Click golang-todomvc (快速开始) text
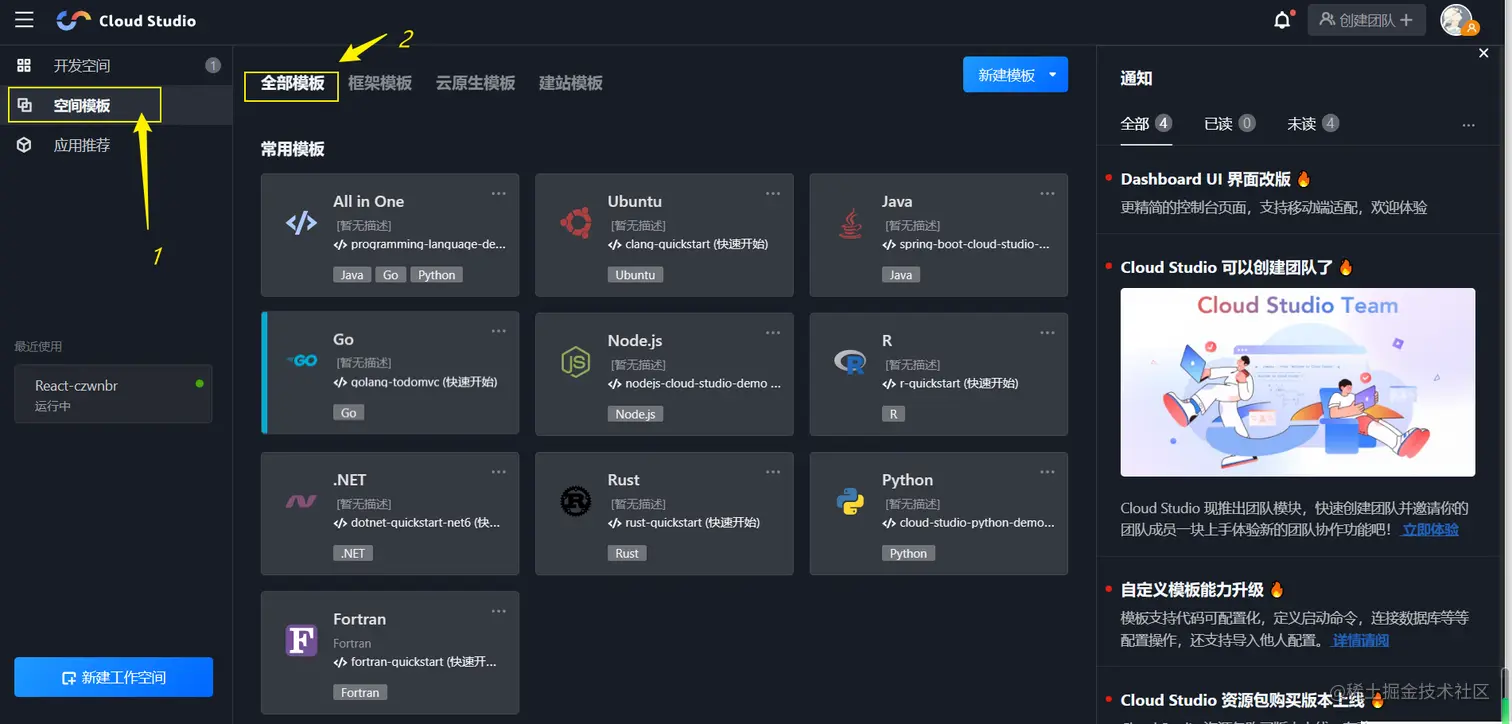 coord(424,382)
